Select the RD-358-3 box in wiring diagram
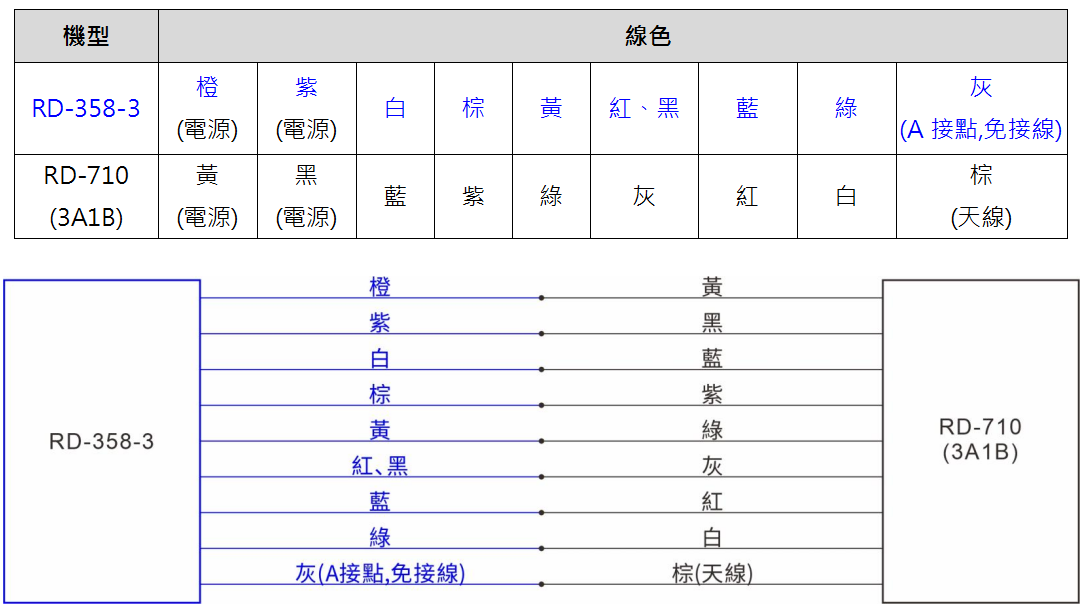 point(101,441)
